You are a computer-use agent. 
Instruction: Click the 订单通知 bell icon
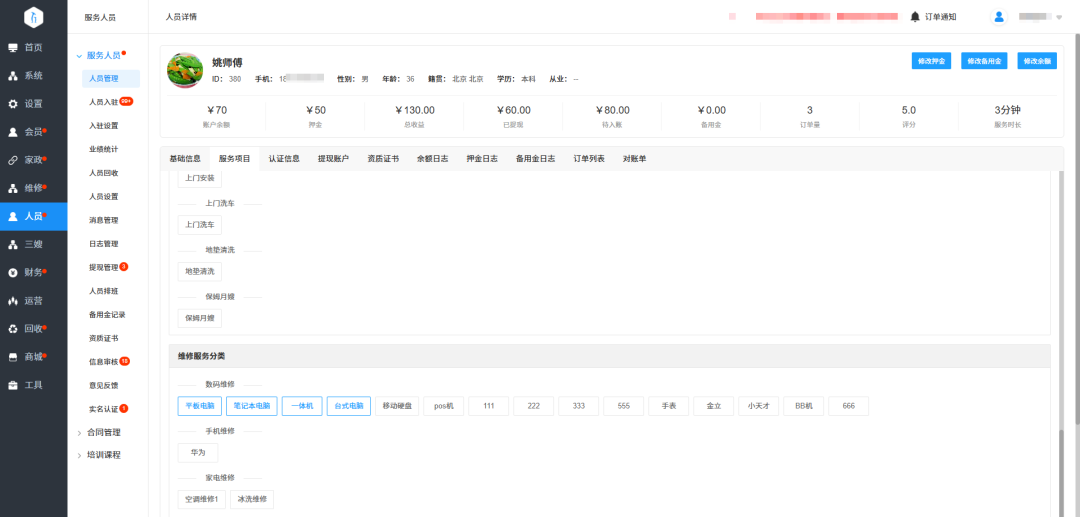915,17
